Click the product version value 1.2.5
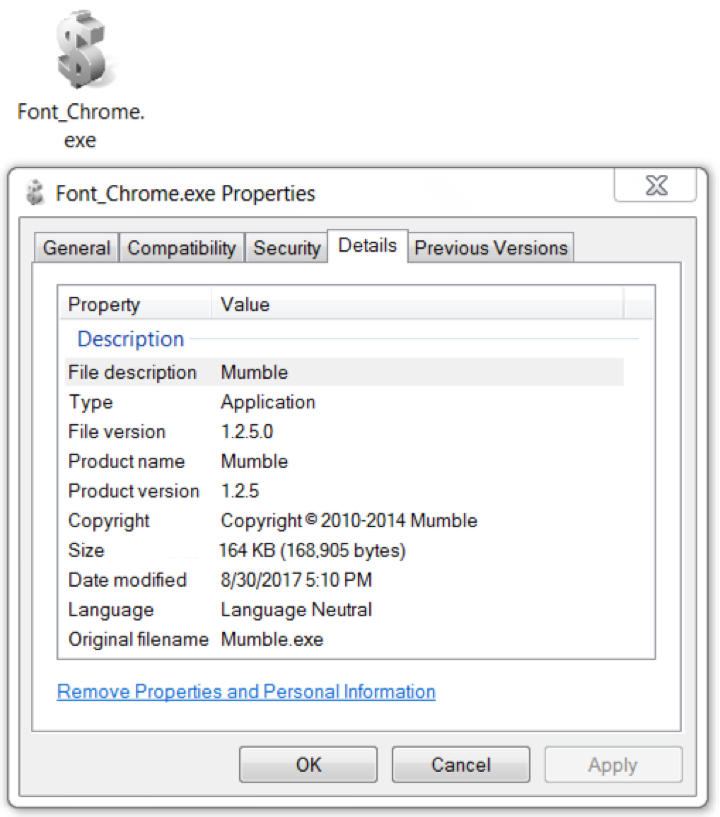Screen dimensions: 720x817 coord(240,491)
